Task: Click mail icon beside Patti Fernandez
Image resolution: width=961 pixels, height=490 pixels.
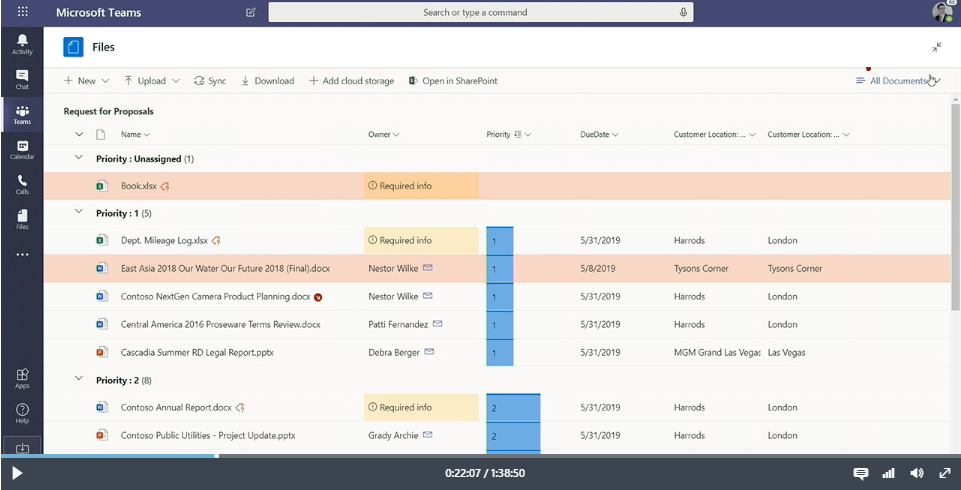Action: (438, 324)
